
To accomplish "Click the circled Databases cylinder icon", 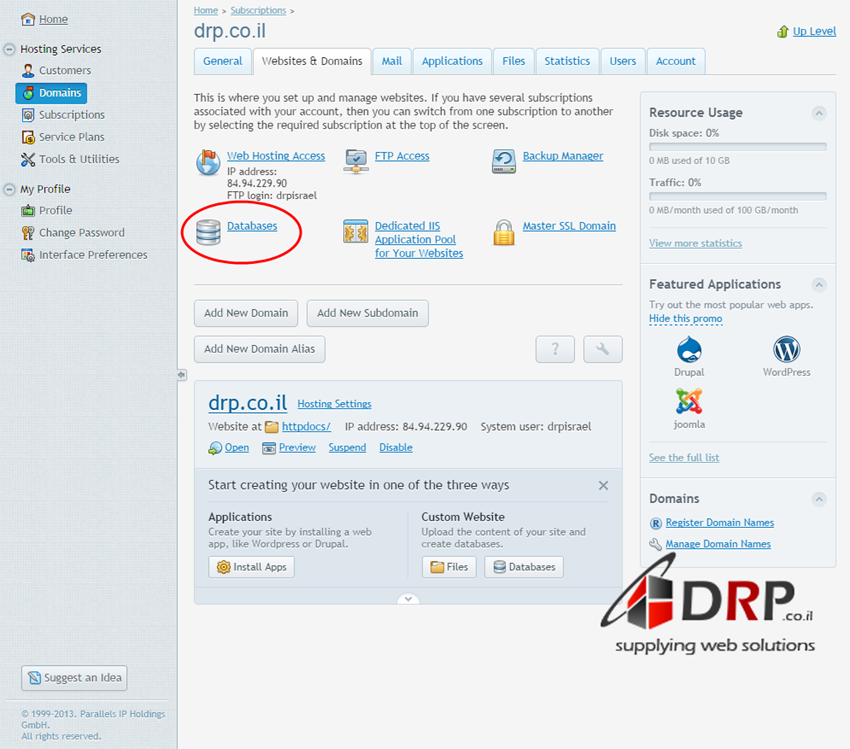I will point(208,232).
